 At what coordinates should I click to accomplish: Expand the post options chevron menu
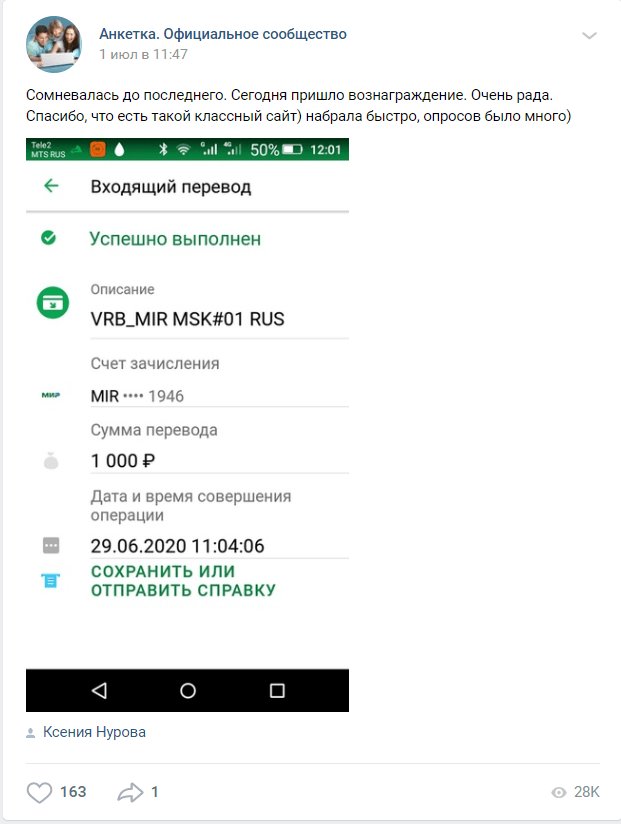[589, 36]
